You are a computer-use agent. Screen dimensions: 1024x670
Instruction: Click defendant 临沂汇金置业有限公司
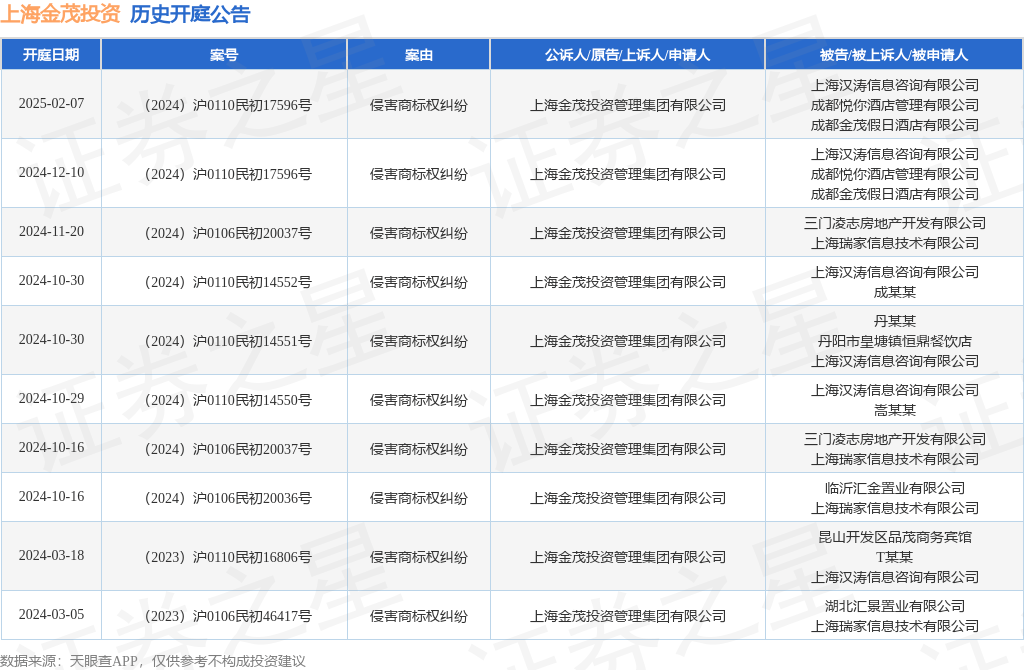895,488
